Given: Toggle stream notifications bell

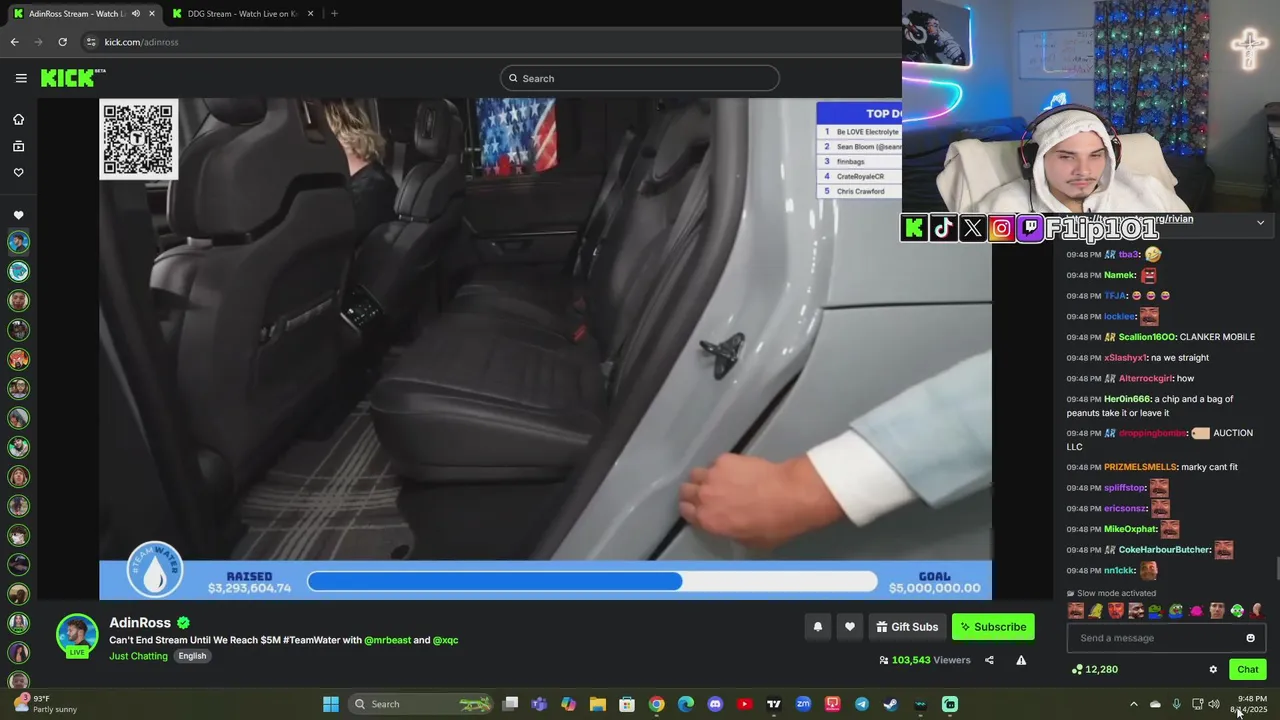Looking at the screenshot, I should 817,627.
